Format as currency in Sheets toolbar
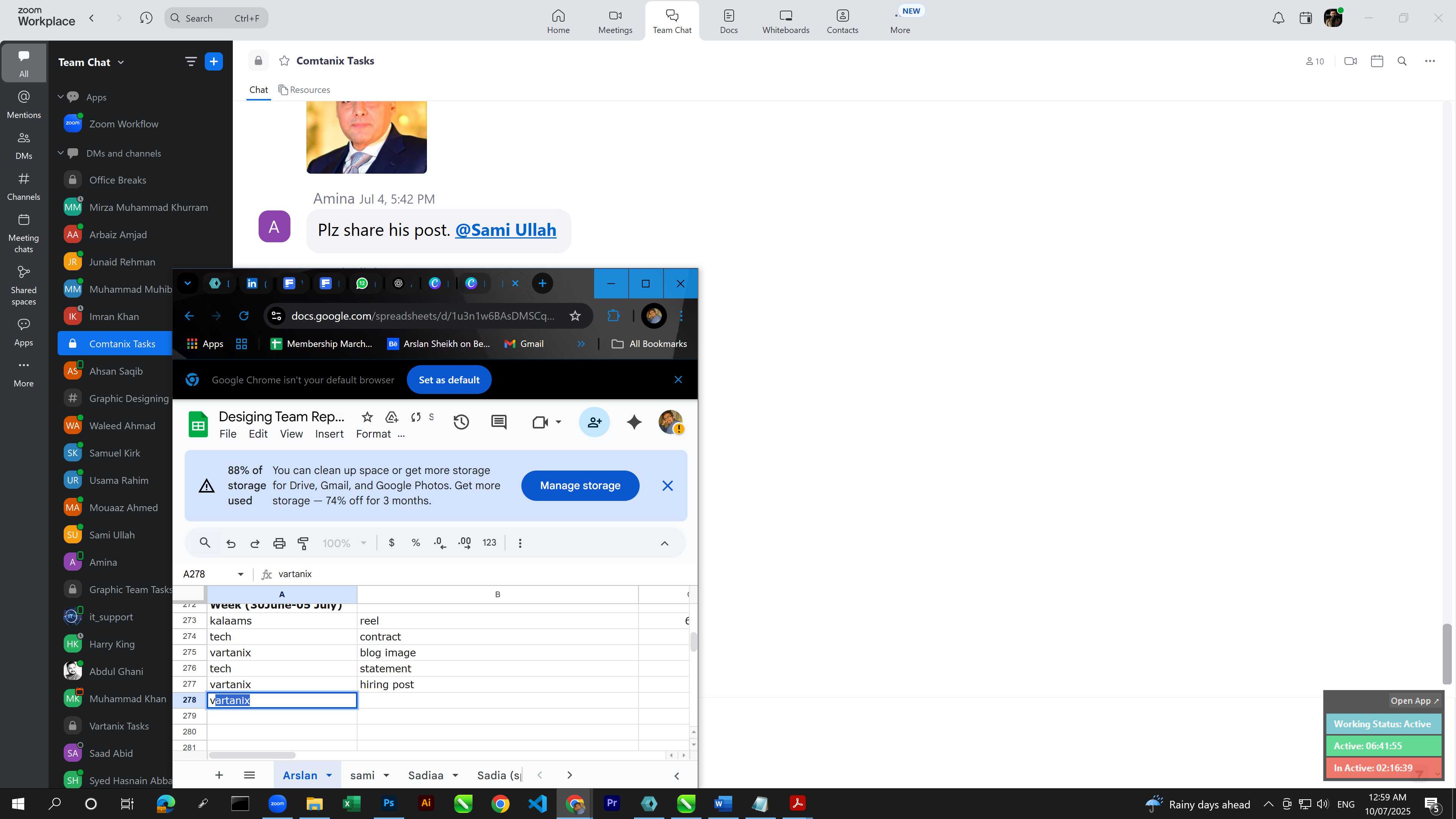This screenshot has width=1456, height=819. coord(391,543)
